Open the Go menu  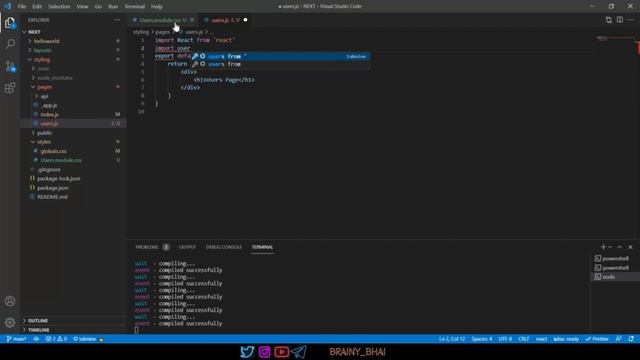(x=98, y=7)
